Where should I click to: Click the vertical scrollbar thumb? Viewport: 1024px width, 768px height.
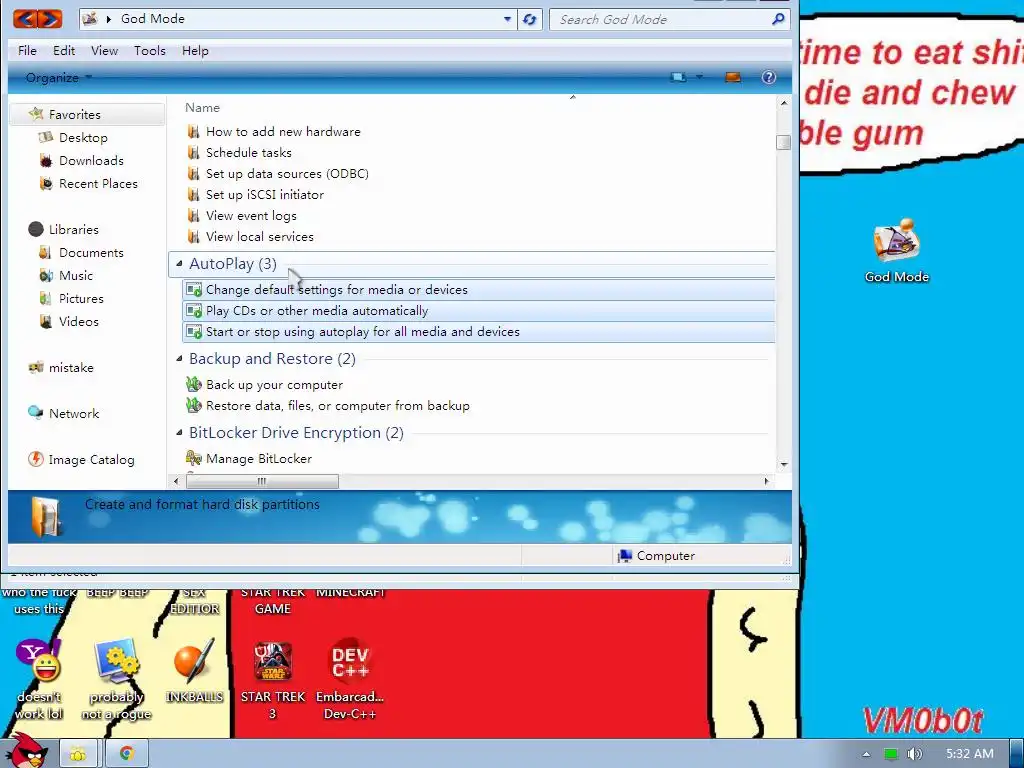[784, 142]
